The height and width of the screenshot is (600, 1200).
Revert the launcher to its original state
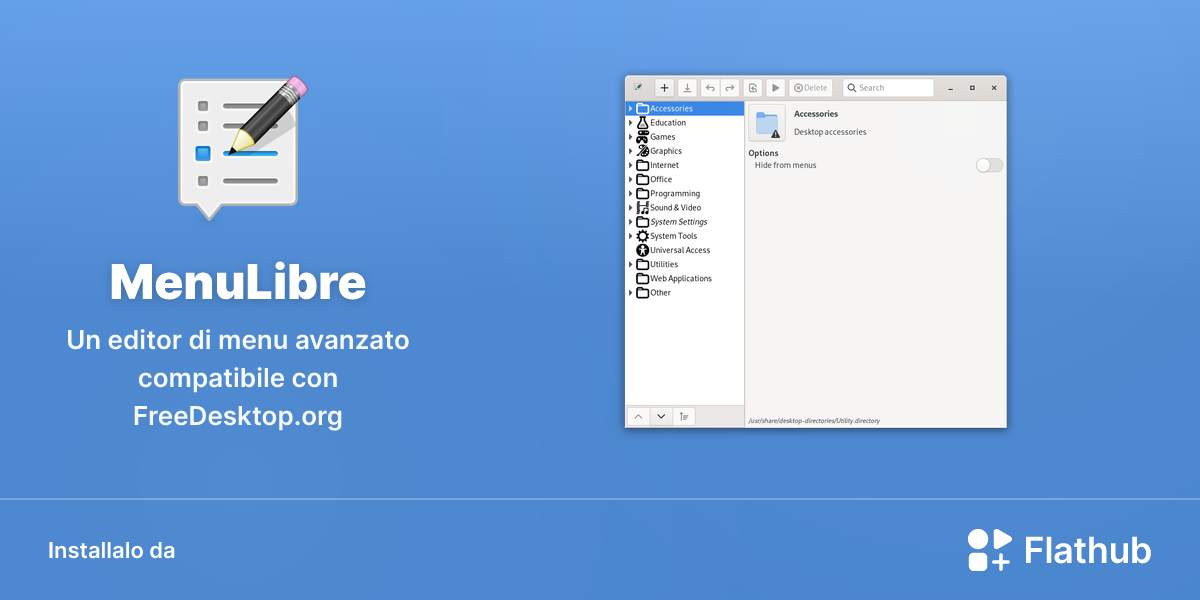(x=753, y=88)
